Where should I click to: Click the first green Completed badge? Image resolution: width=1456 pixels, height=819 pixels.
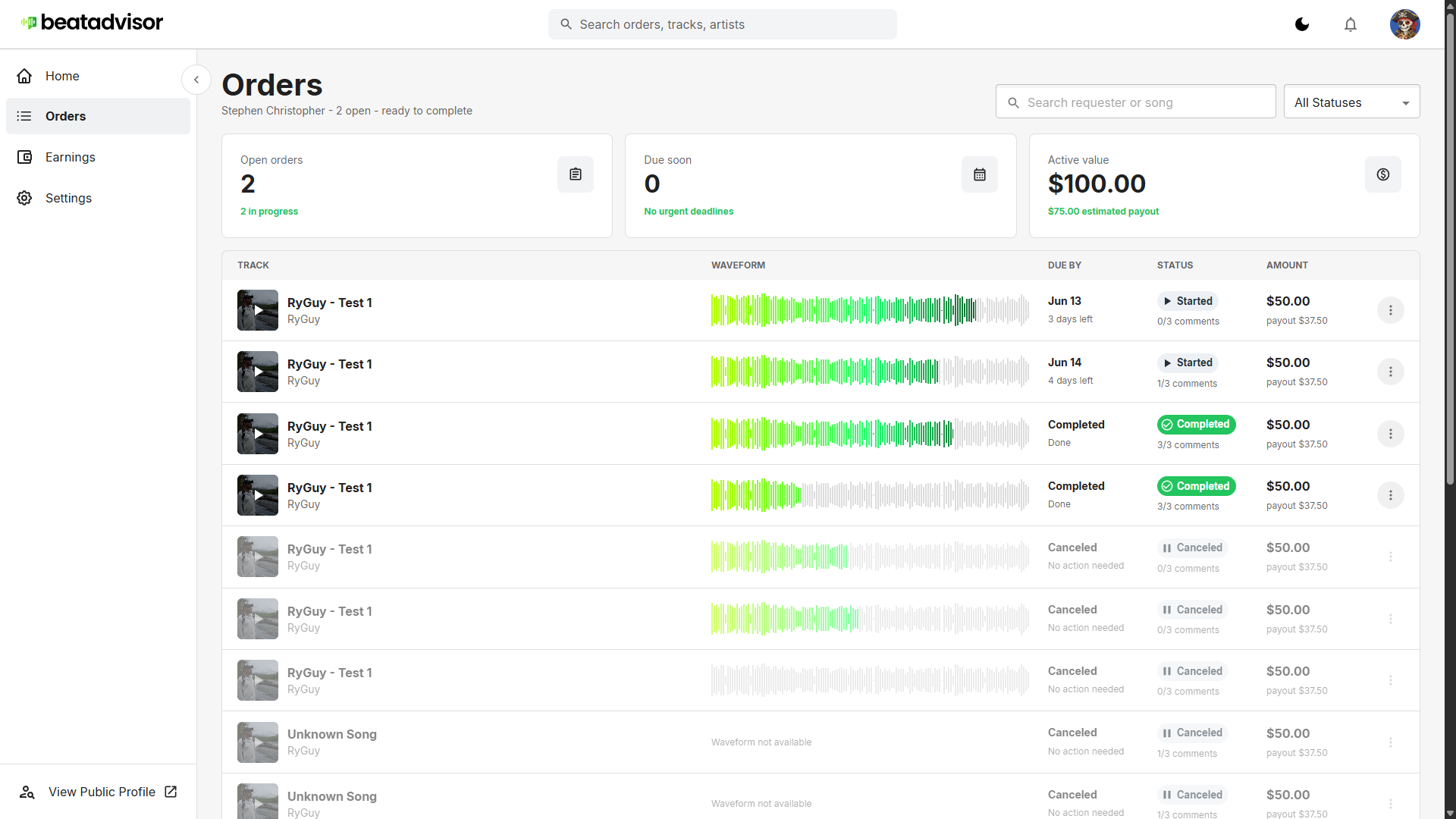1196,425
